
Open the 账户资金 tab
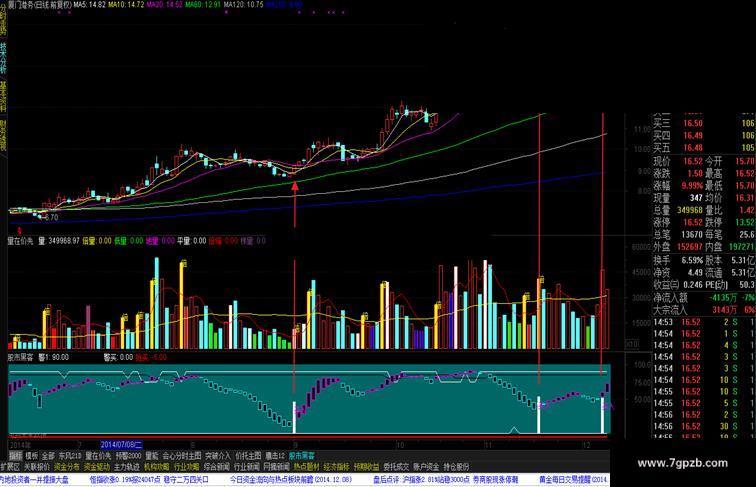click(426, 467)
